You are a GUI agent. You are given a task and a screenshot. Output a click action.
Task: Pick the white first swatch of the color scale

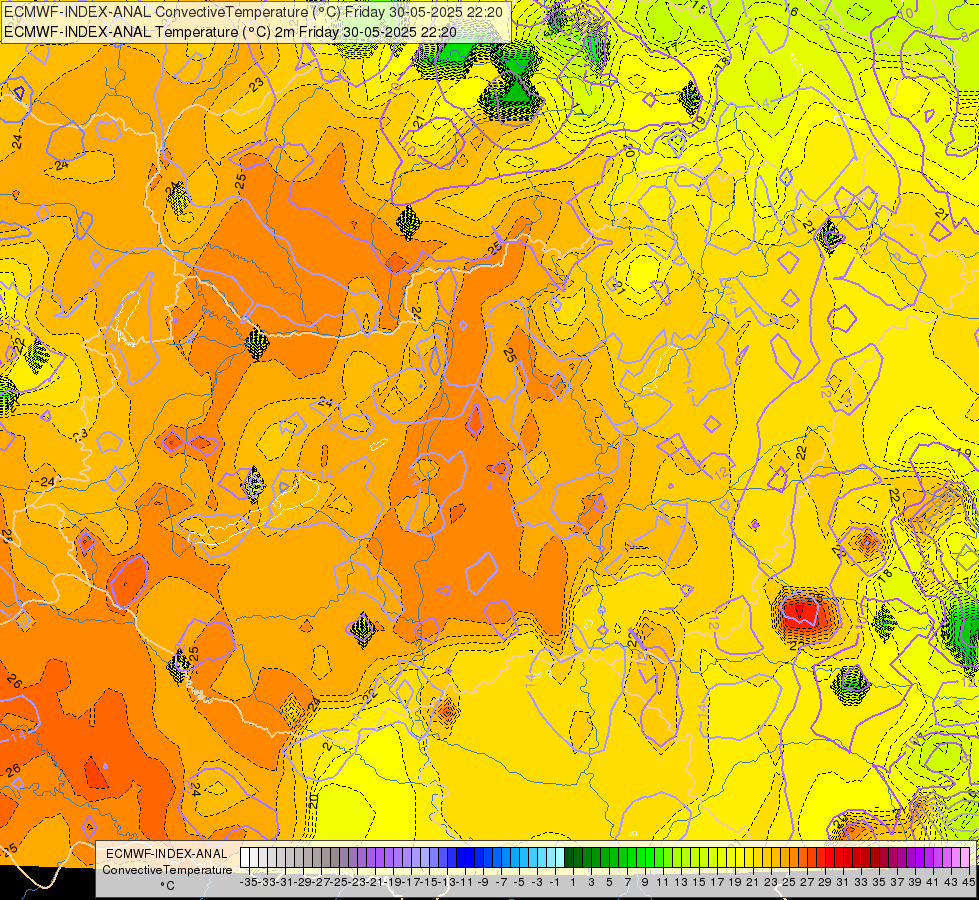(x=245, y=857)
